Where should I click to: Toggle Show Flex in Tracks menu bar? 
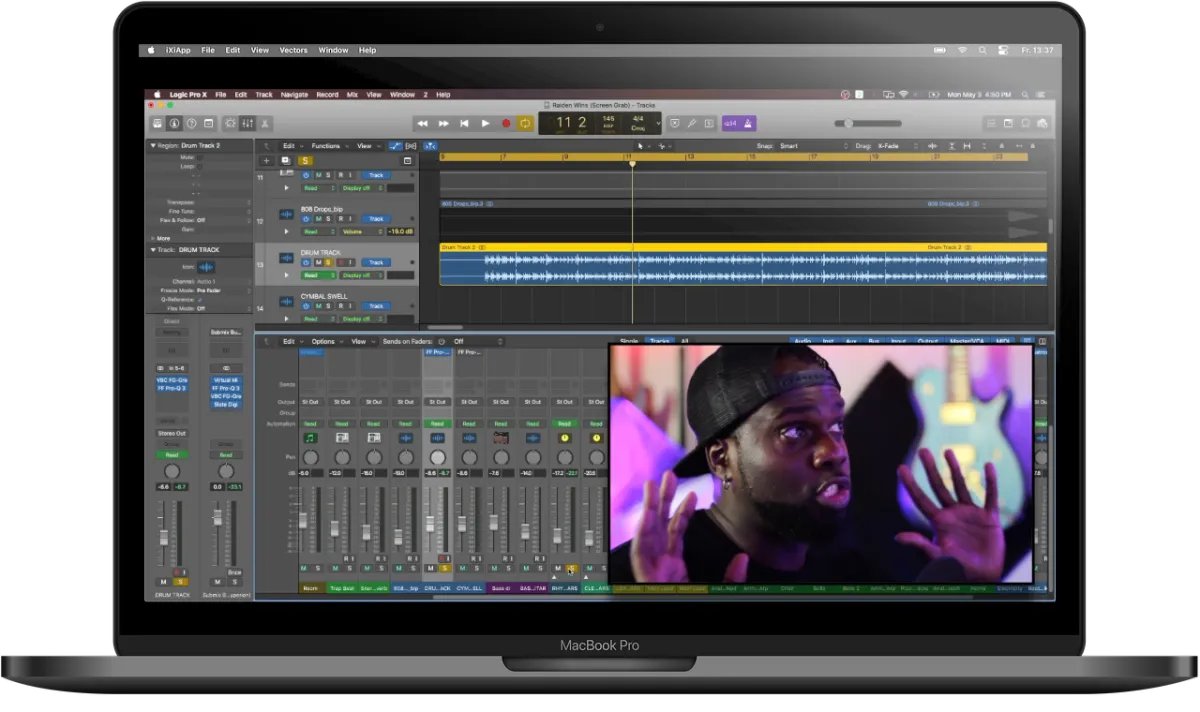(411, 146)
